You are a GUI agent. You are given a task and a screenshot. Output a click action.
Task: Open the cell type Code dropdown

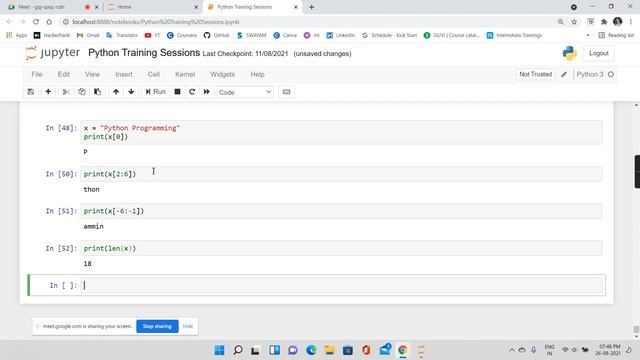245,92
